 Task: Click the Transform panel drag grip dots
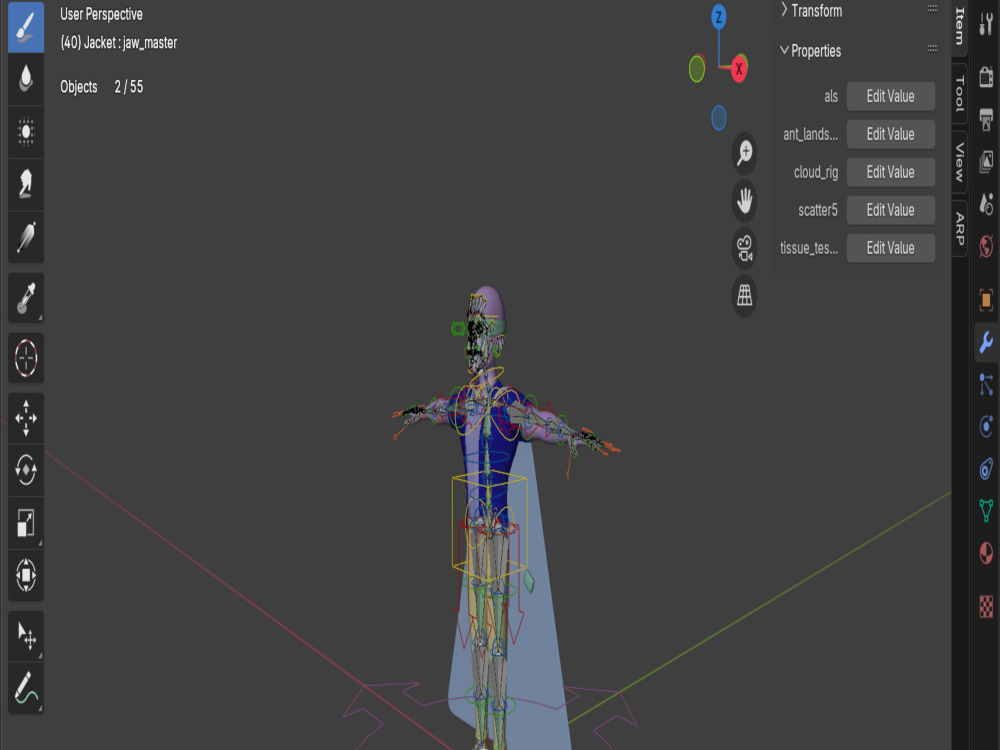[x=932, y=9]
